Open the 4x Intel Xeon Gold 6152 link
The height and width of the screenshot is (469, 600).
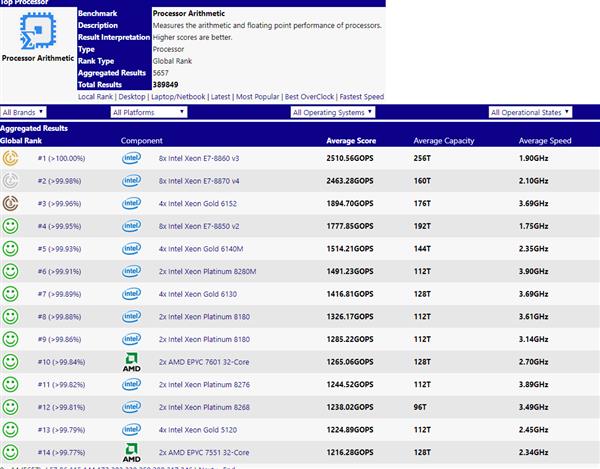pos(198,203)
